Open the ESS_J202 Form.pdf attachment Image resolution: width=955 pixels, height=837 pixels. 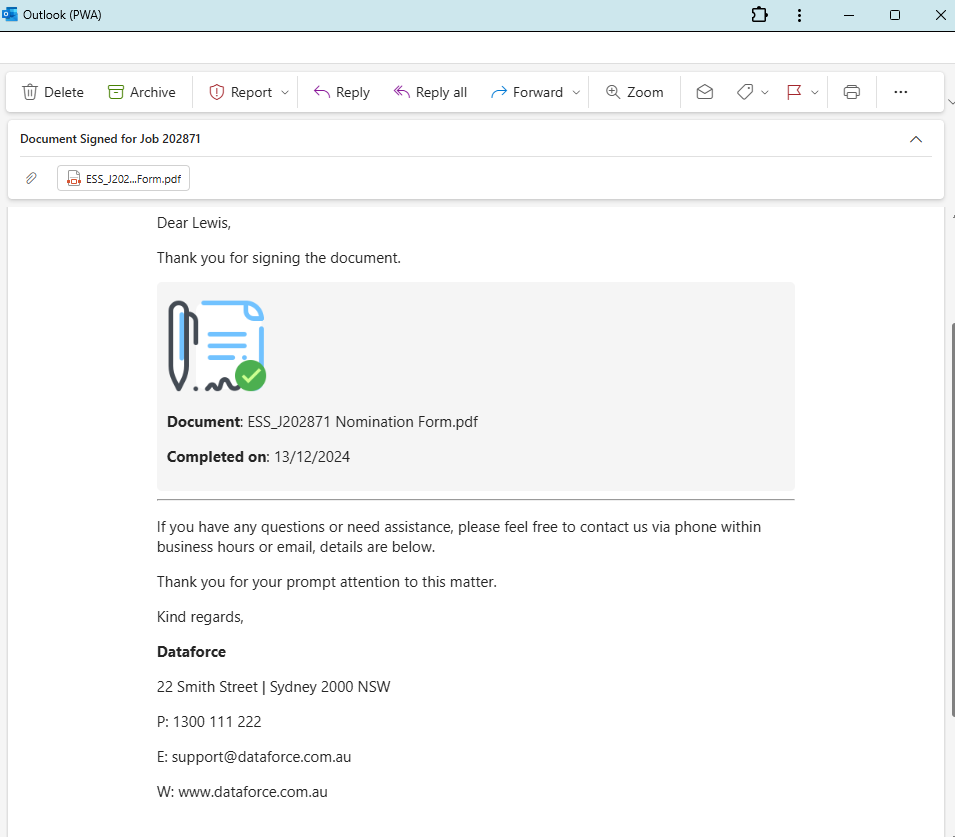pyautogui.click(x=123, y=178)
